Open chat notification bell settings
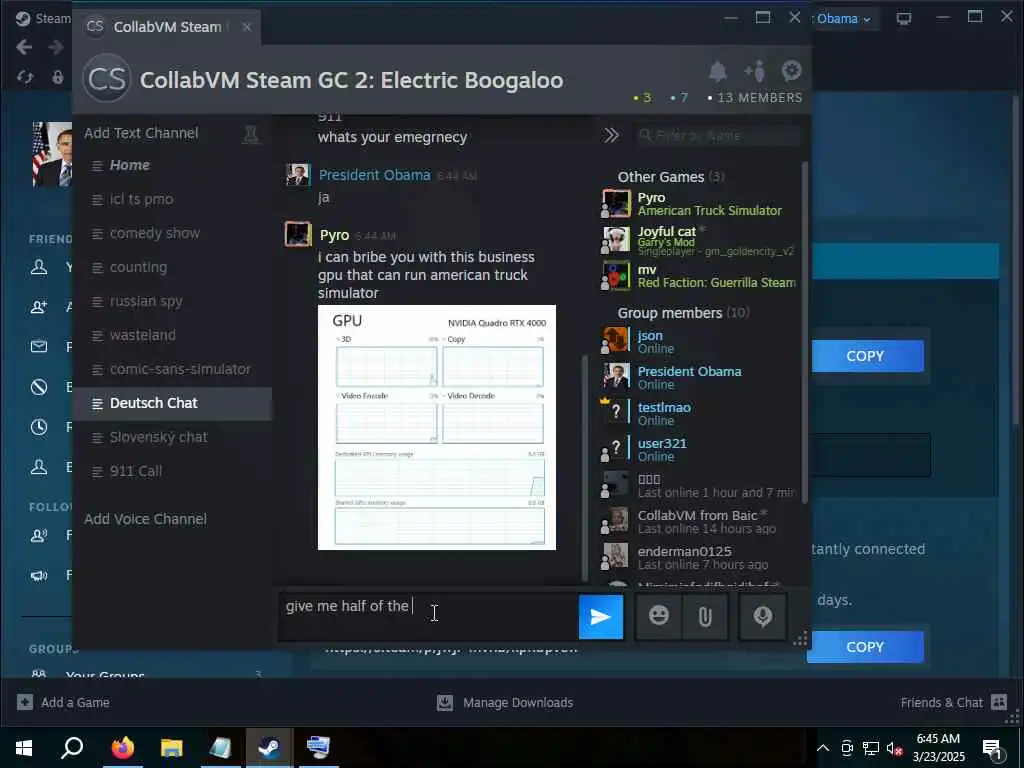 tap(718, 71)
